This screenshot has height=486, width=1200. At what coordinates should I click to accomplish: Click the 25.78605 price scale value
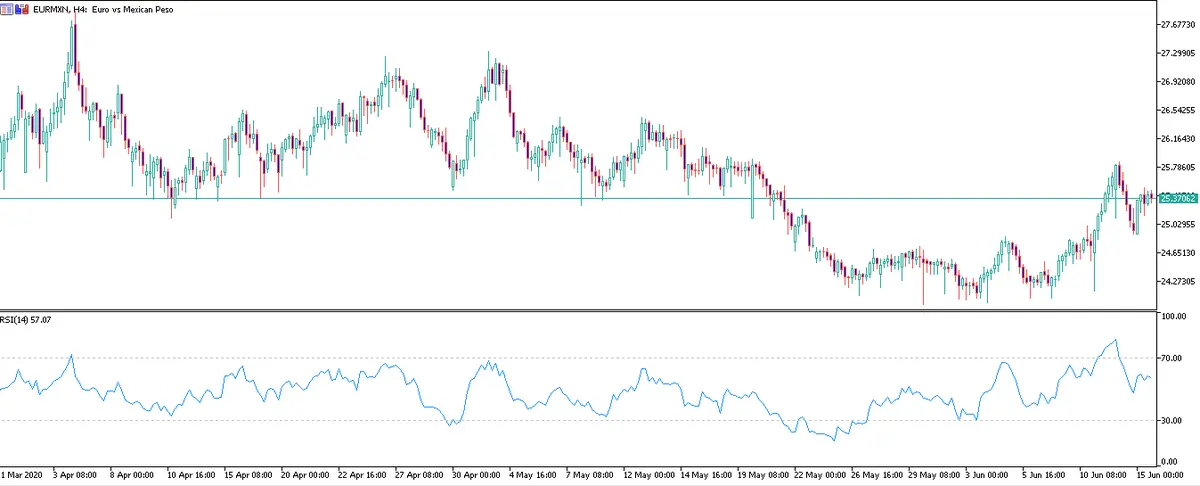tap(1179, 167)
